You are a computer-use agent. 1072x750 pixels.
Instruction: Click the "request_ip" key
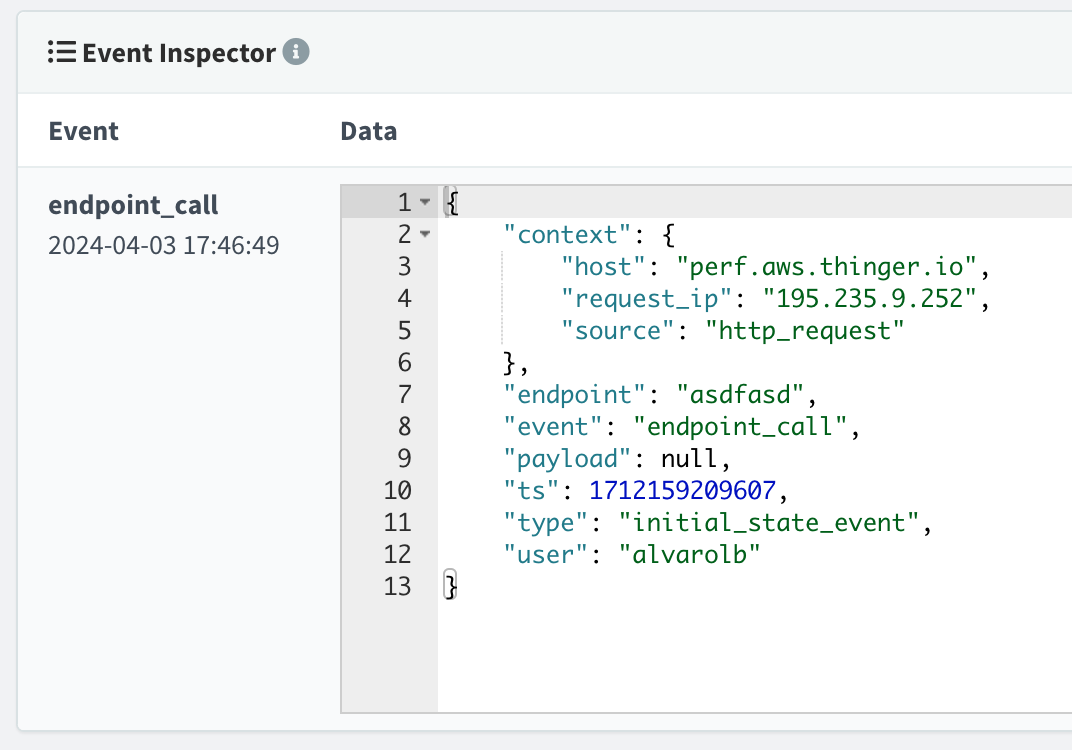pyautogui.click(x=646, y=299)
